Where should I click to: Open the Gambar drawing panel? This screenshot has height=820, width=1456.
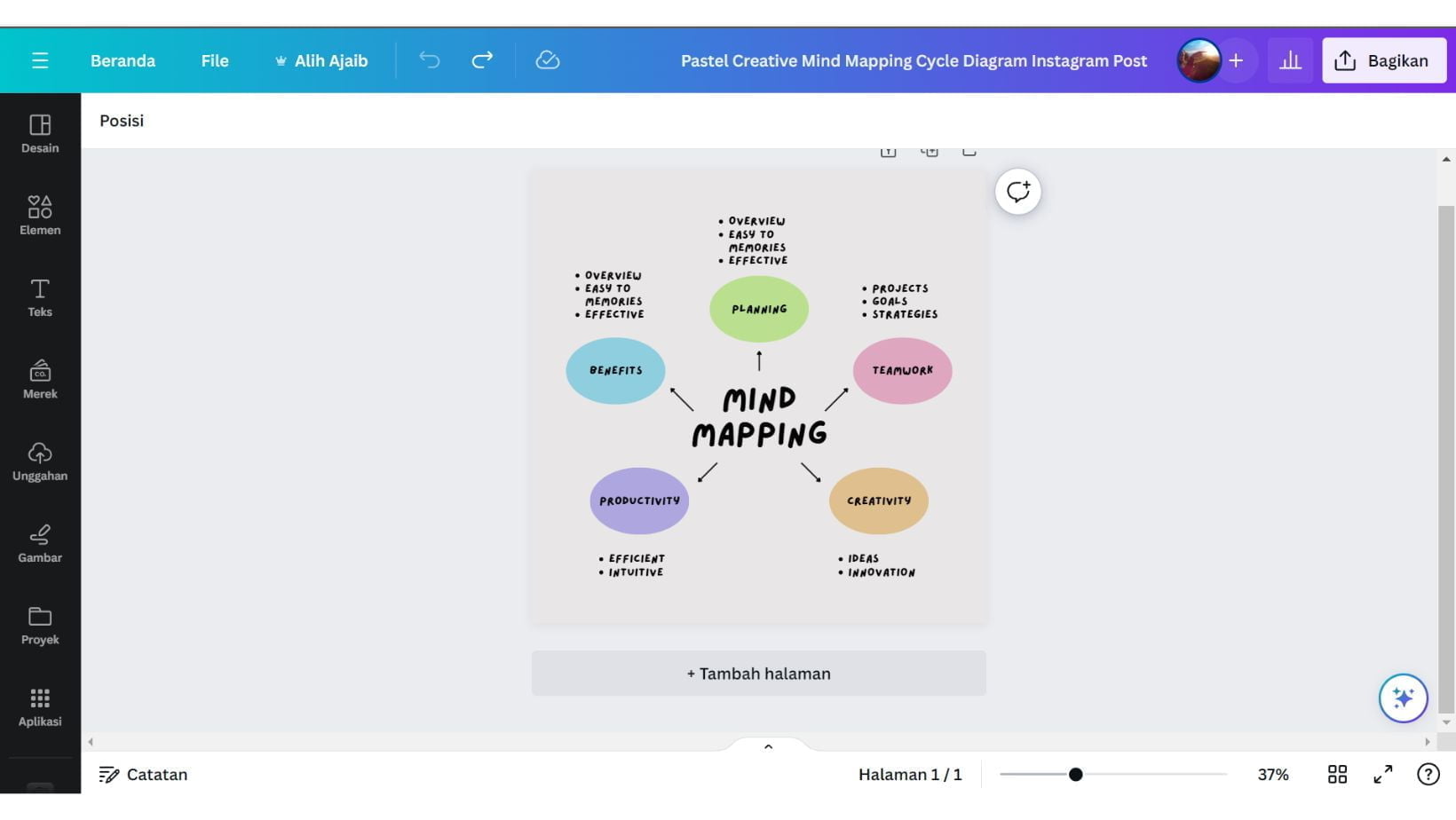pyautogui.click(x=39, y=543)
